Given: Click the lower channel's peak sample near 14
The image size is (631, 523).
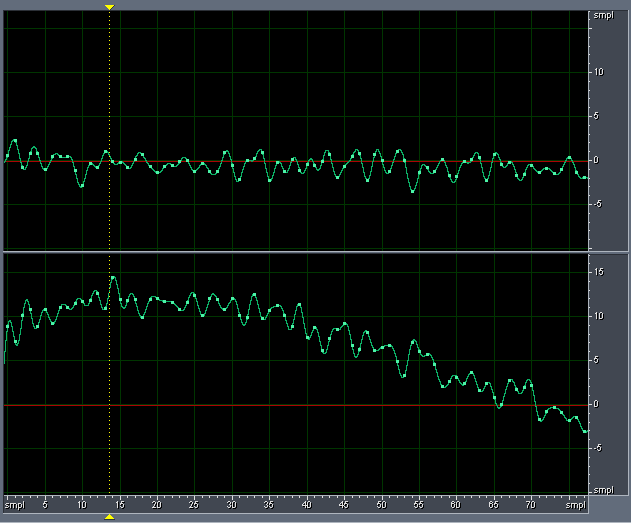Looking at the screenshot, I should click(x=113, y=278).
